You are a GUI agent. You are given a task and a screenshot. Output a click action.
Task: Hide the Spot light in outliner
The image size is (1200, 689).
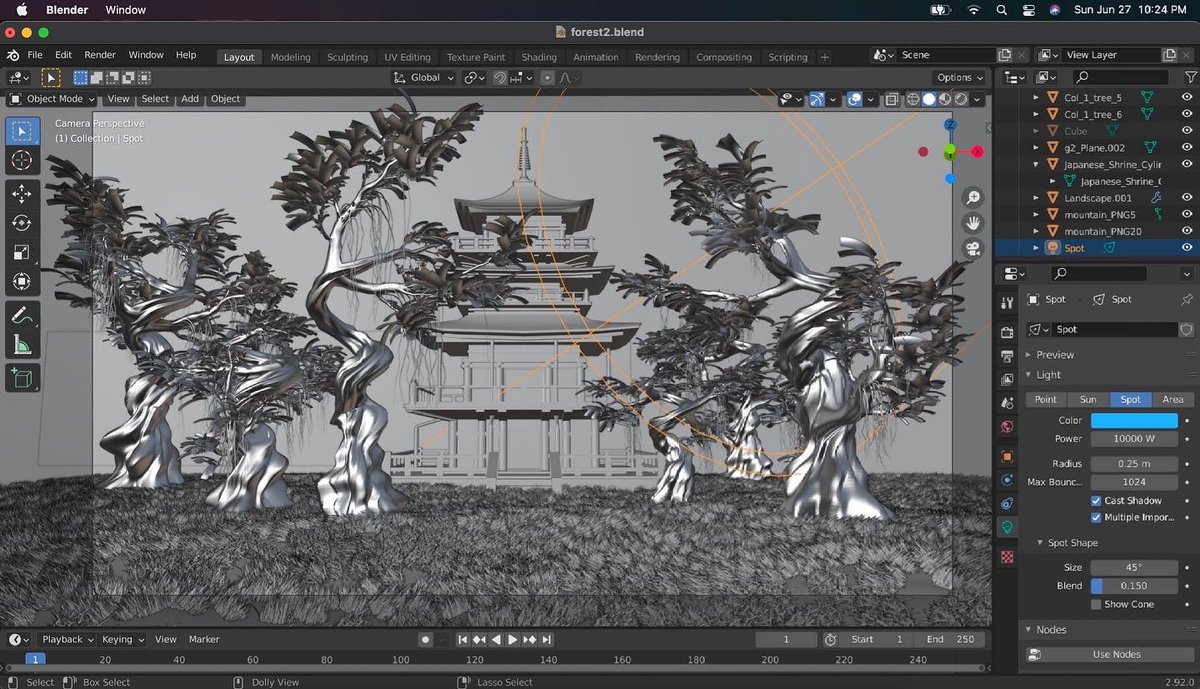1187,248
